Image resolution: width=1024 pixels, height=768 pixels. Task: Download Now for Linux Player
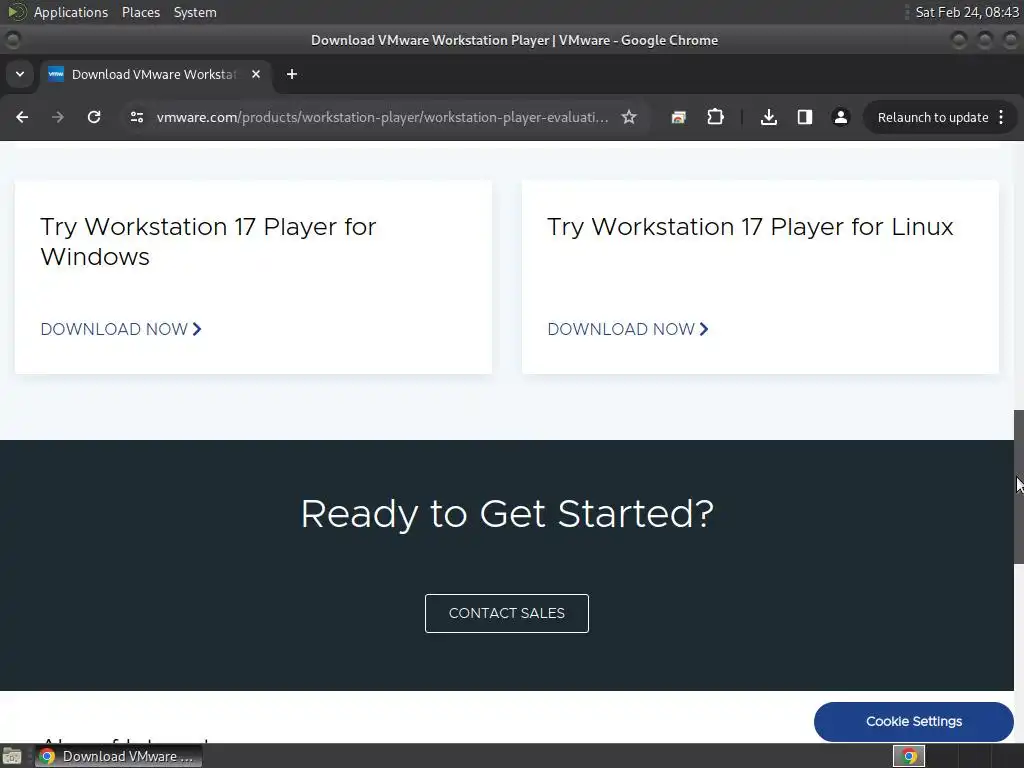(x=628, y=329)
